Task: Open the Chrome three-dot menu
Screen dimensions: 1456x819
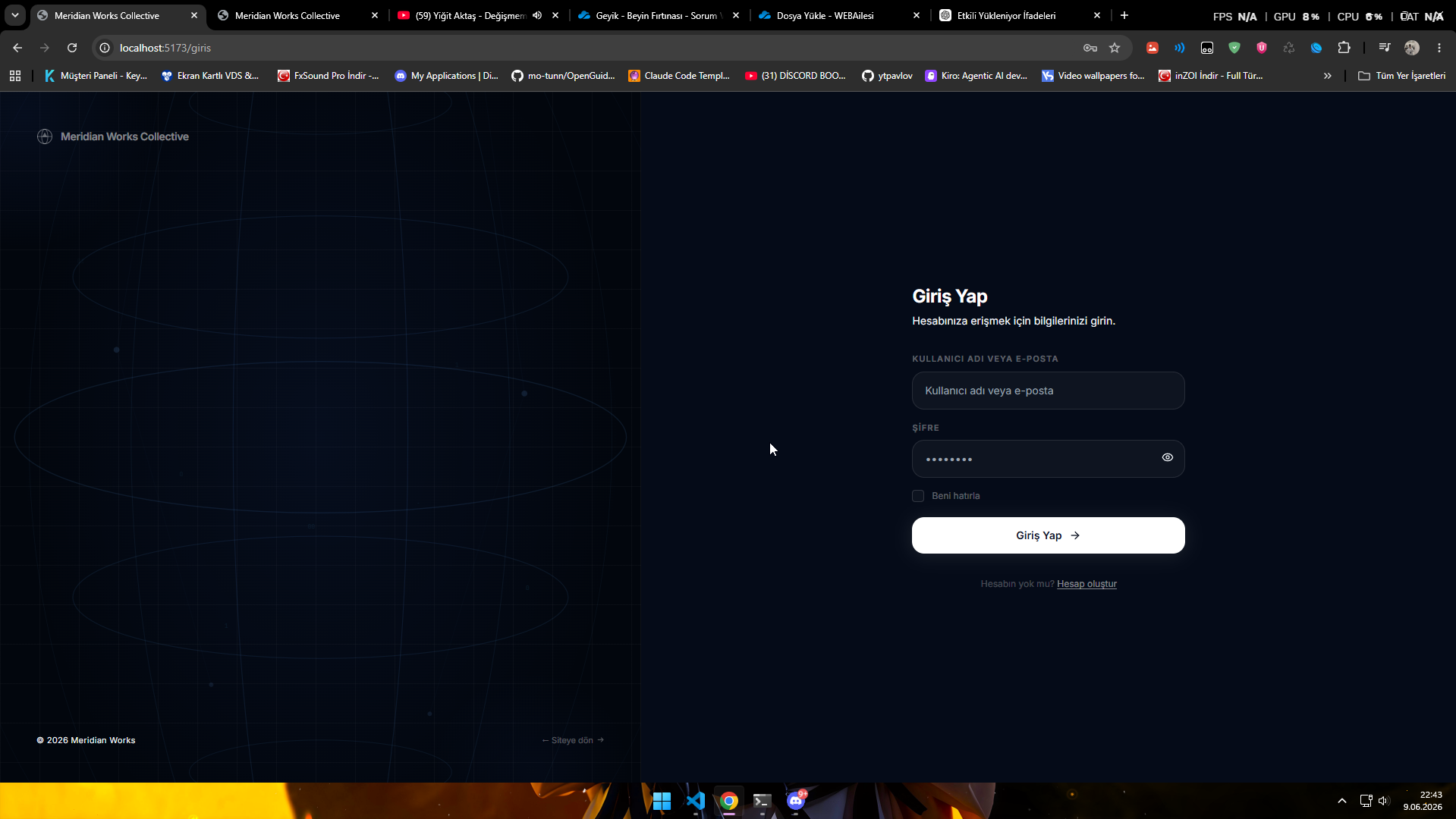Action: pyautogui.click(x=1439, y=48)
